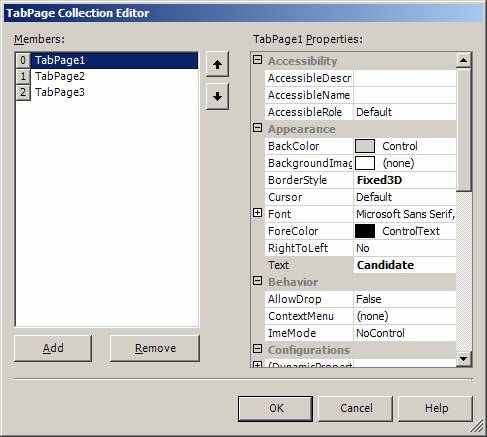Expand the Font property

(x=257, y=213)
